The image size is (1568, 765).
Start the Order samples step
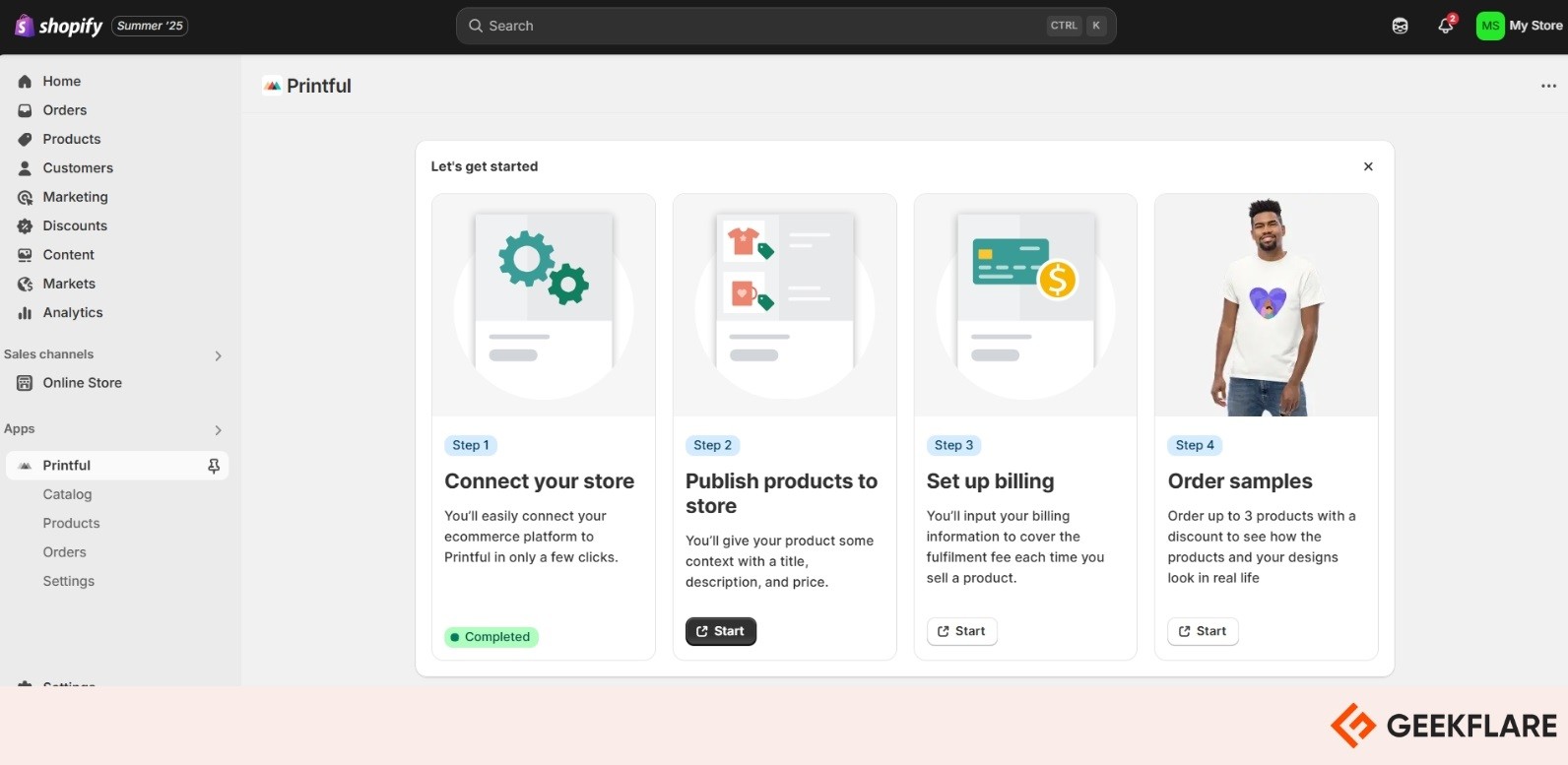click(1203, 631)
